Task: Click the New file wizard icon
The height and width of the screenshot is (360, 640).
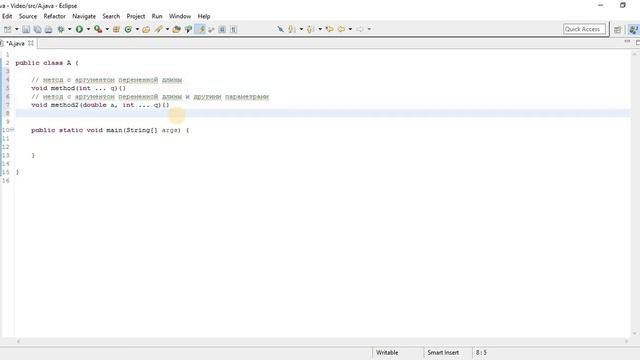Action: pyautogui.click(x=7, y=29)
